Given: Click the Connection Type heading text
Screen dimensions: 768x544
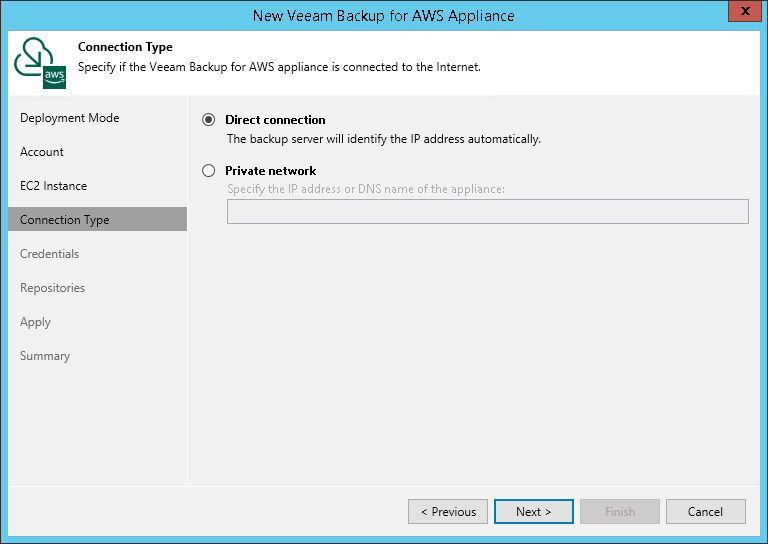Looking at the screenshot, I should (125, 47).
